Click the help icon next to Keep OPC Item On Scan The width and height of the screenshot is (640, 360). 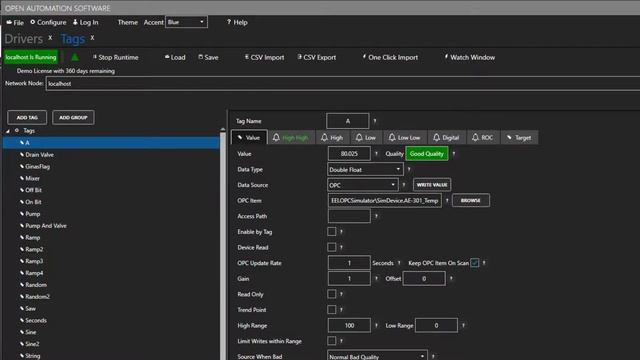[x=484, y=263]
